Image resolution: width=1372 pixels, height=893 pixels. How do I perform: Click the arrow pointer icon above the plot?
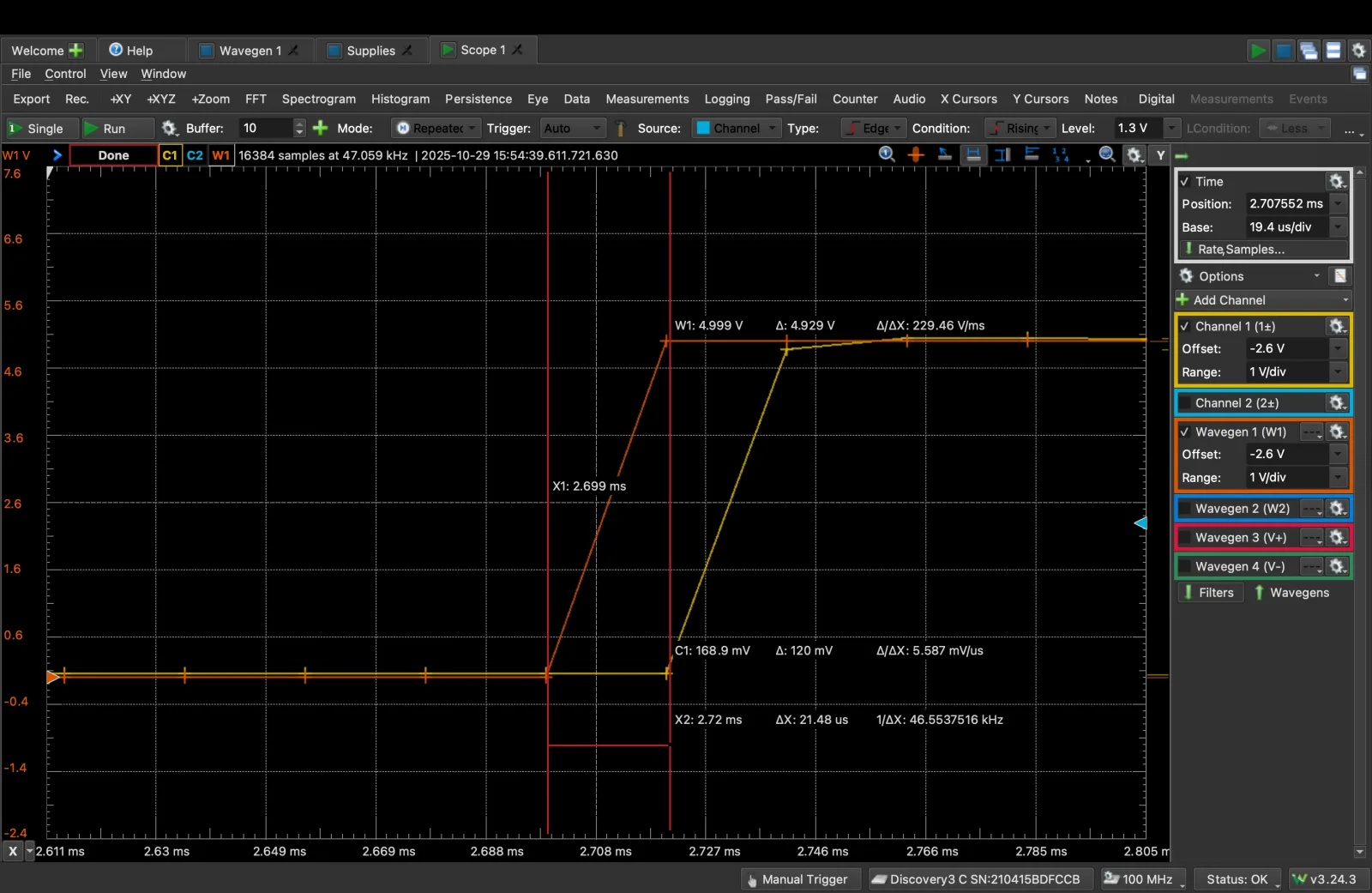(944, 154)
